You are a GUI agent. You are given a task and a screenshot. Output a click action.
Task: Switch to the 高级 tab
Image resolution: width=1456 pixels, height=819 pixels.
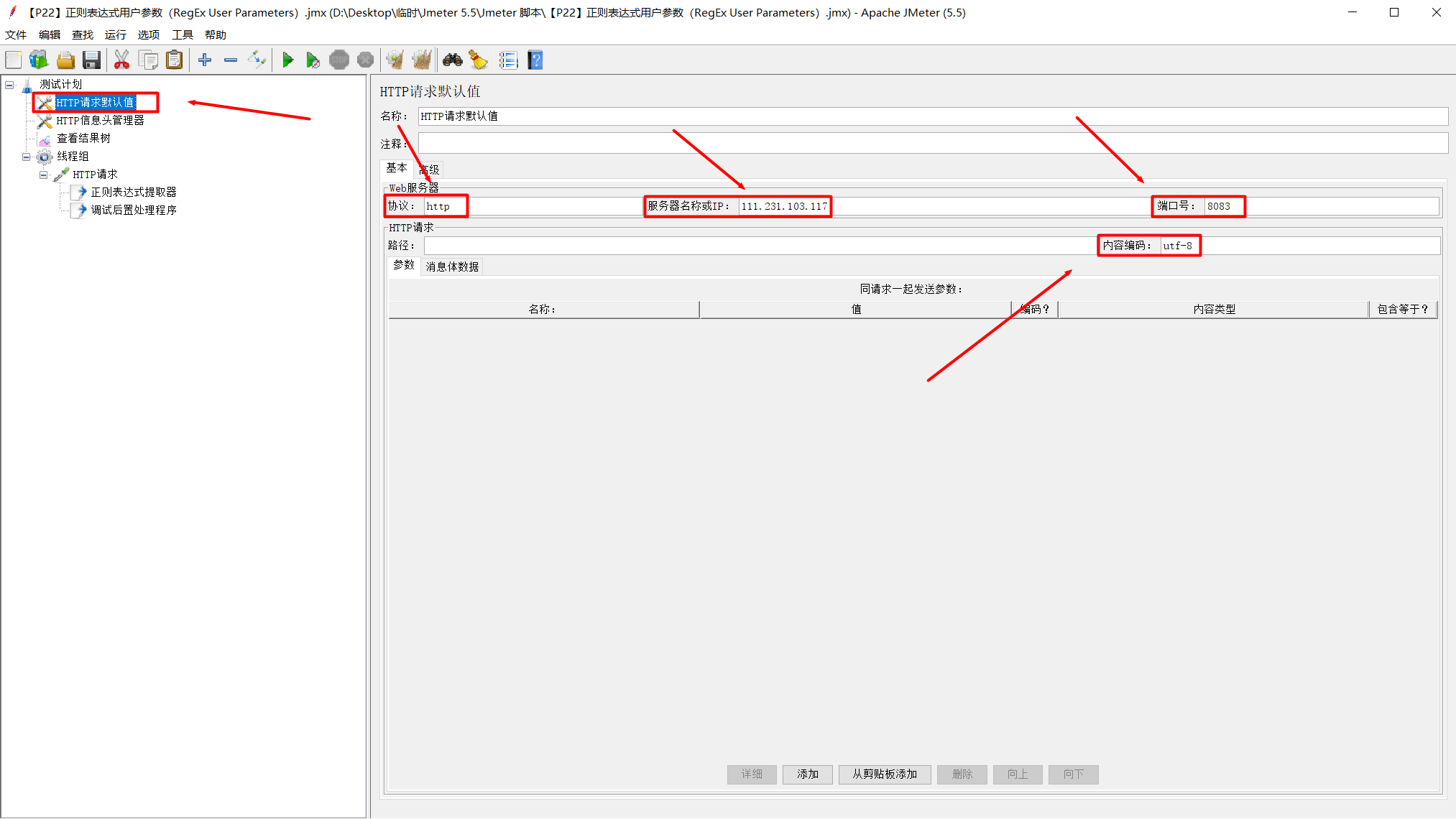[x=429, y=170]
